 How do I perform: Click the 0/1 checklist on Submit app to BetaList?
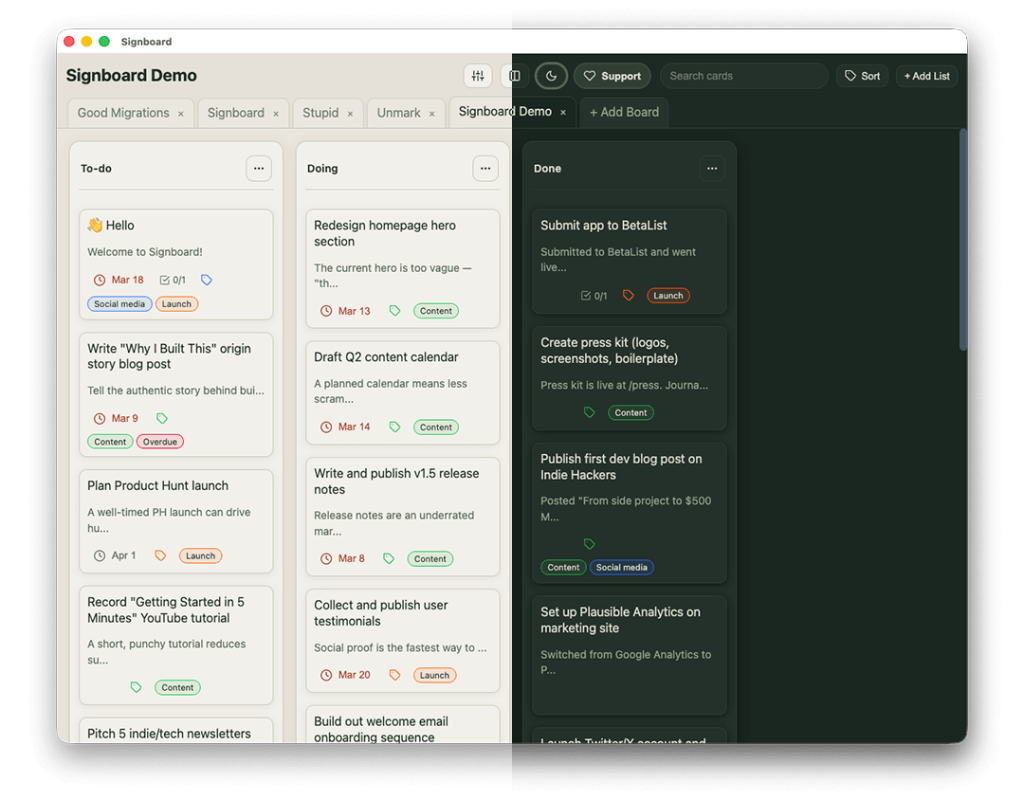pyautogui.click(x=594, y=296)
